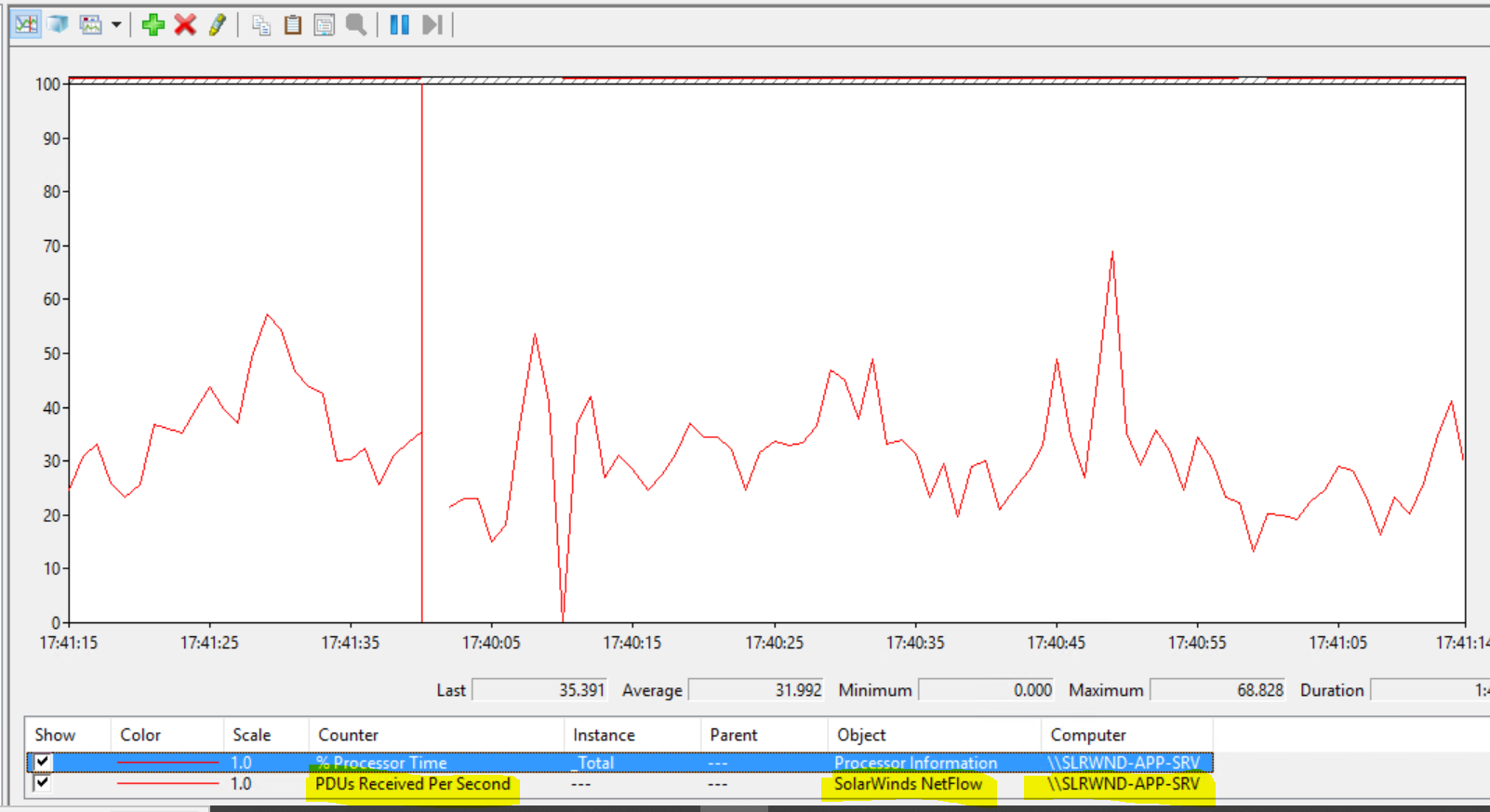Click the Copy Properties icon
Viewport: 1490px width, 812px height.
click(x=261, y=24)
